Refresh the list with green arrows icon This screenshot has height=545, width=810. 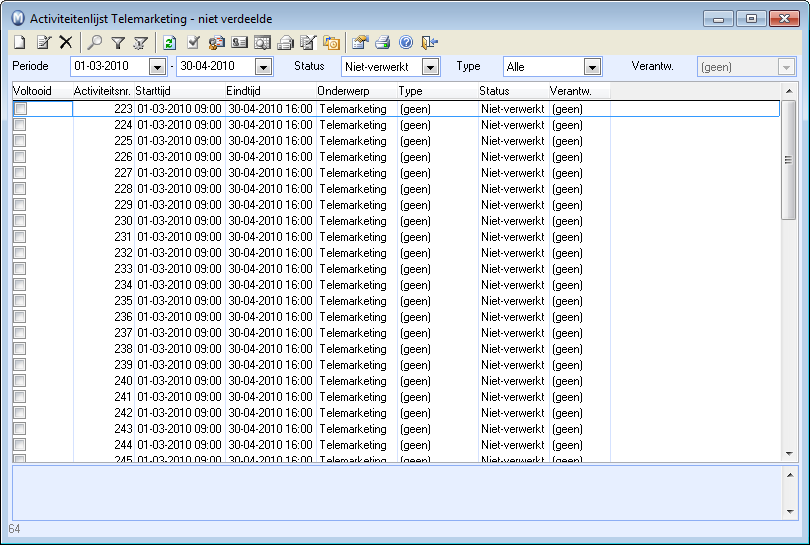[169, 42]
